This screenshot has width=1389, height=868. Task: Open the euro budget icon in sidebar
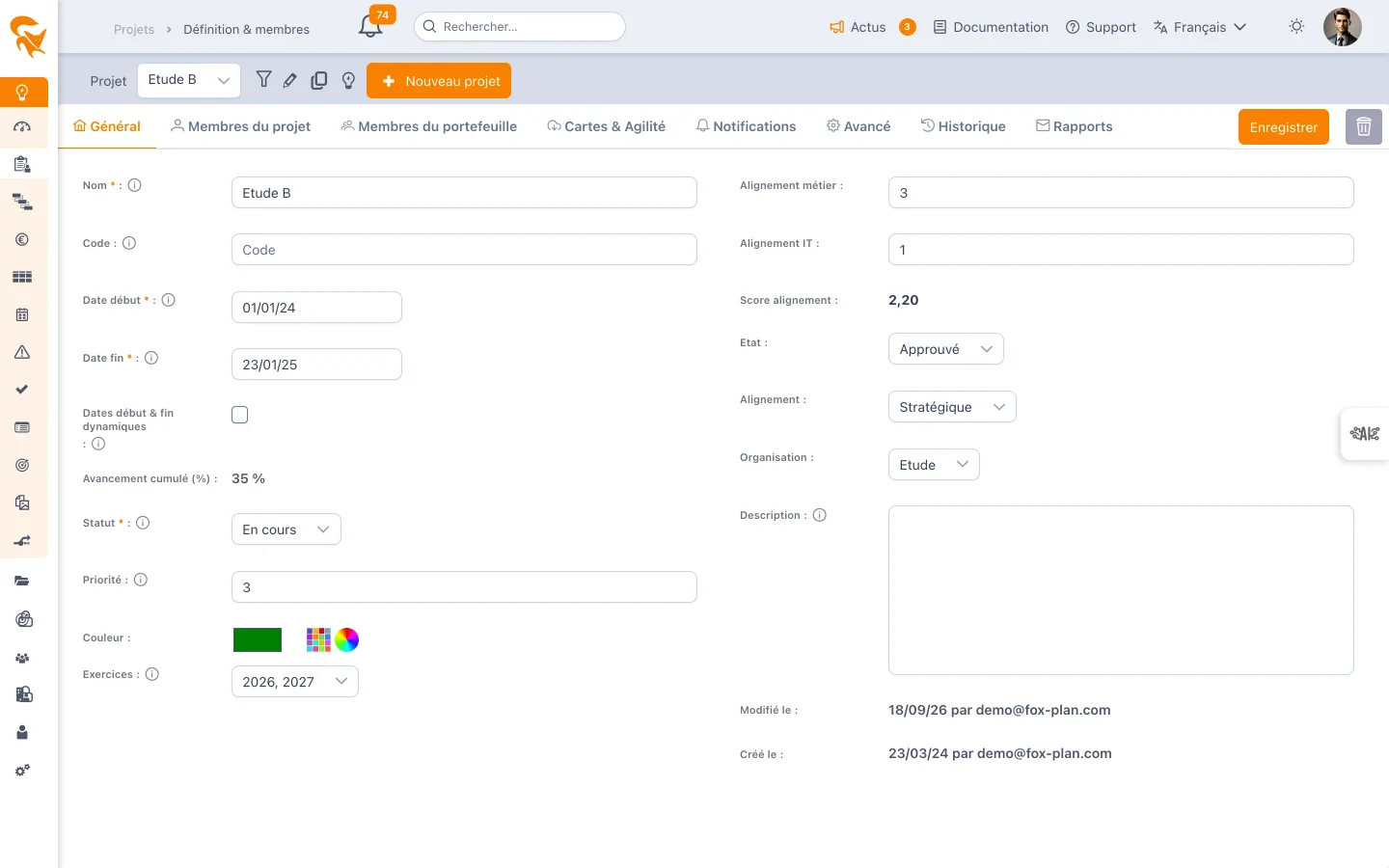[x=22, y=239]
